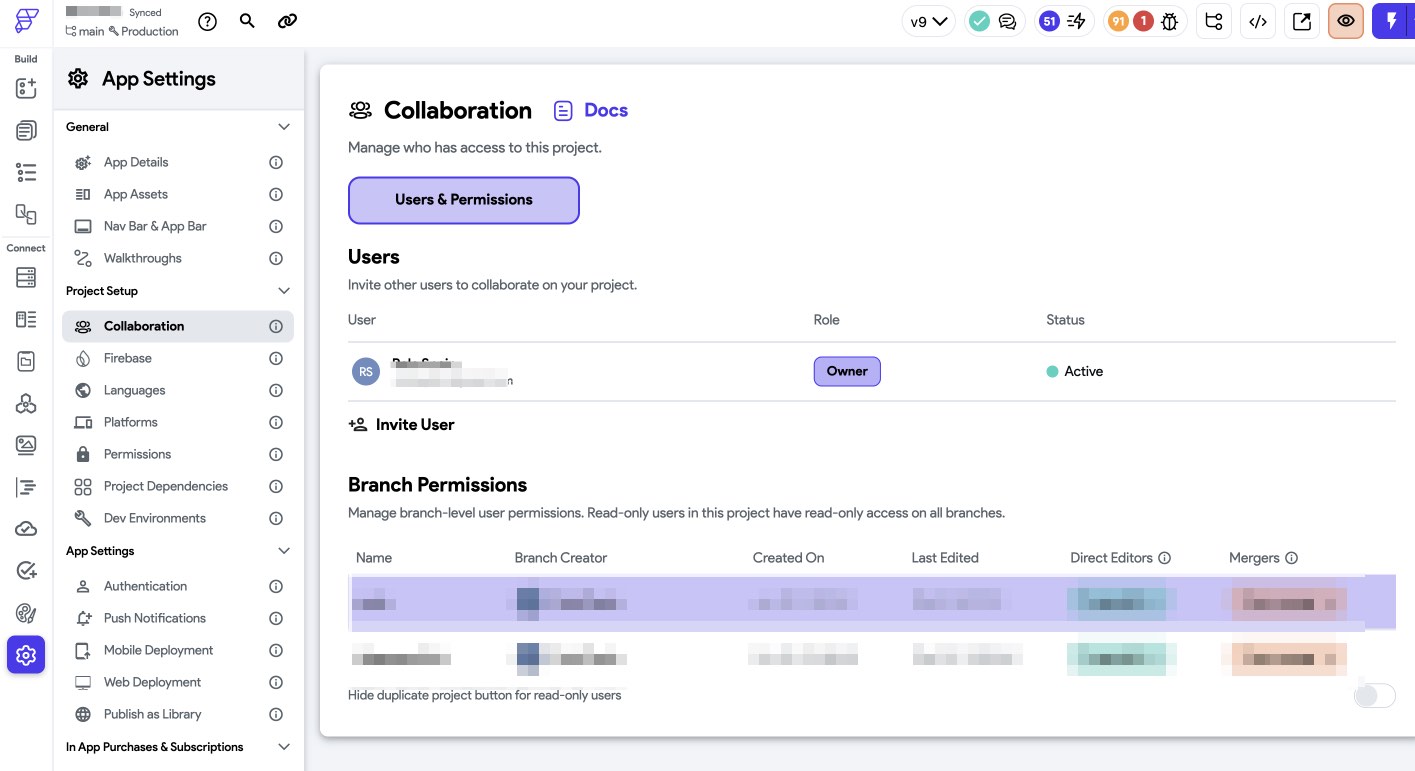
Task: Click the open-in-new-window share icon
Action: [x=1302, y=21]
